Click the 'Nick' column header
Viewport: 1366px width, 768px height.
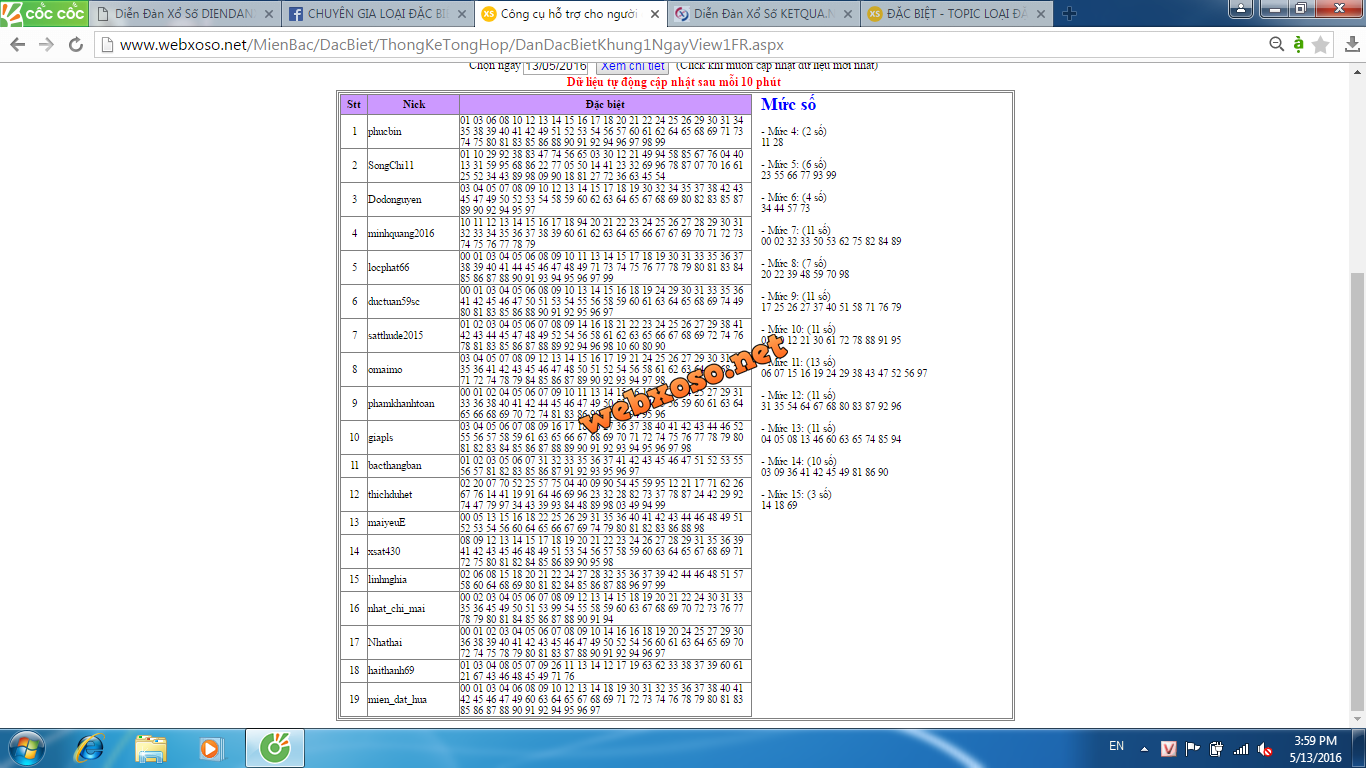pos(414,104)
